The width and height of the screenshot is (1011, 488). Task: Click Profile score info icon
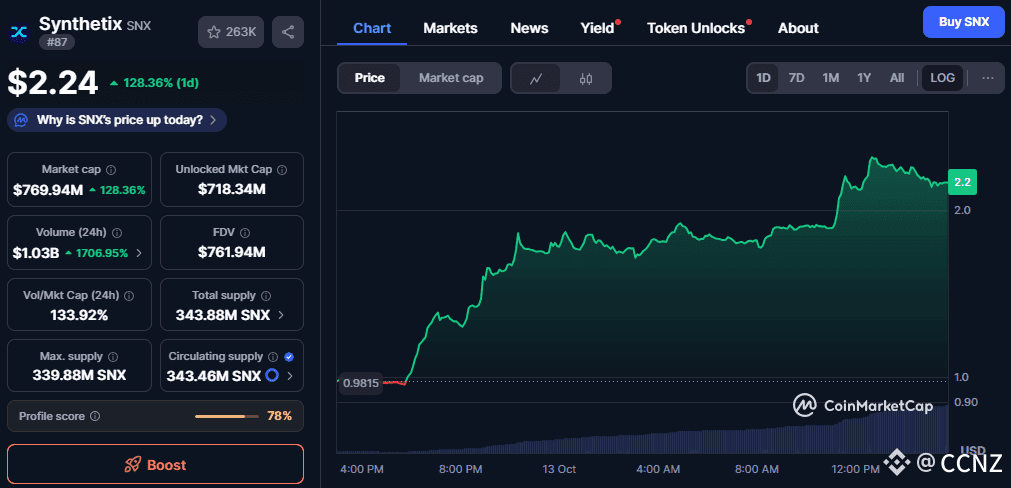click(95, 416)
